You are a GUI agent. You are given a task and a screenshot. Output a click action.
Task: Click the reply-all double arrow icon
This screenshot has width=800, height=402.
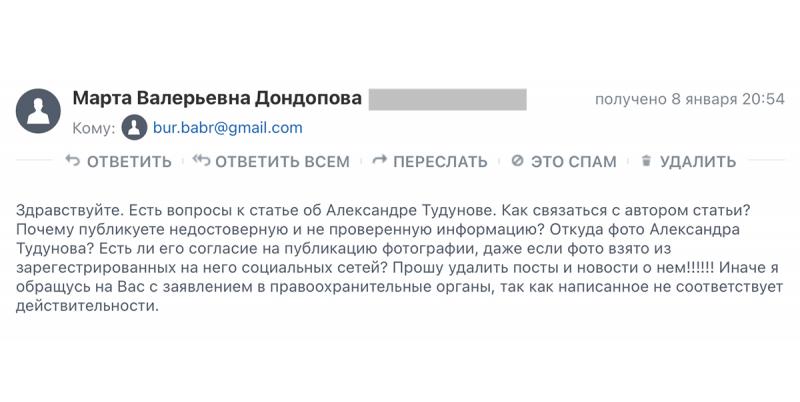coord(201,161)
